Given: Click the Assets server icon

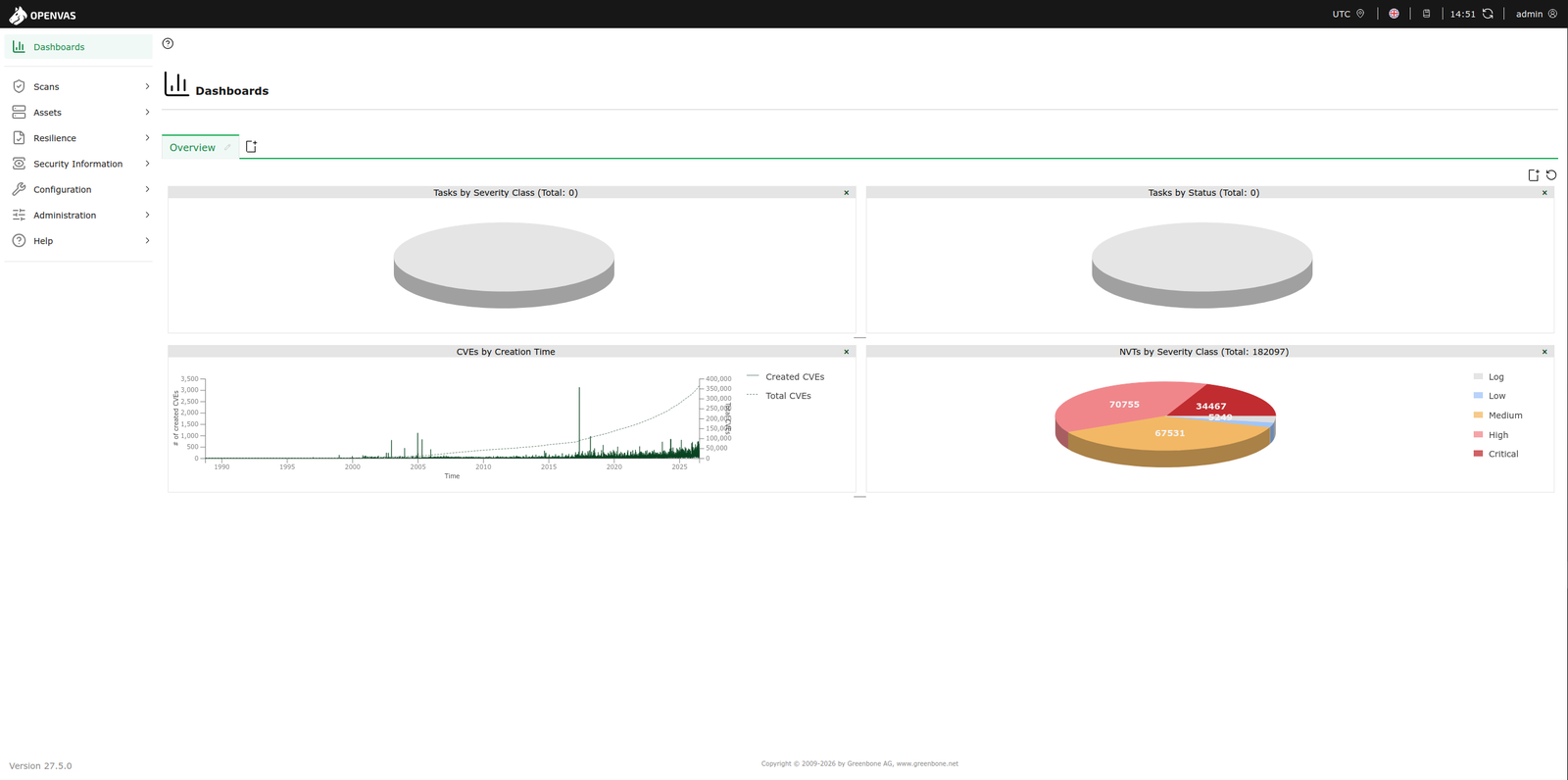Looking at the screenshot, I should (19, 113).
